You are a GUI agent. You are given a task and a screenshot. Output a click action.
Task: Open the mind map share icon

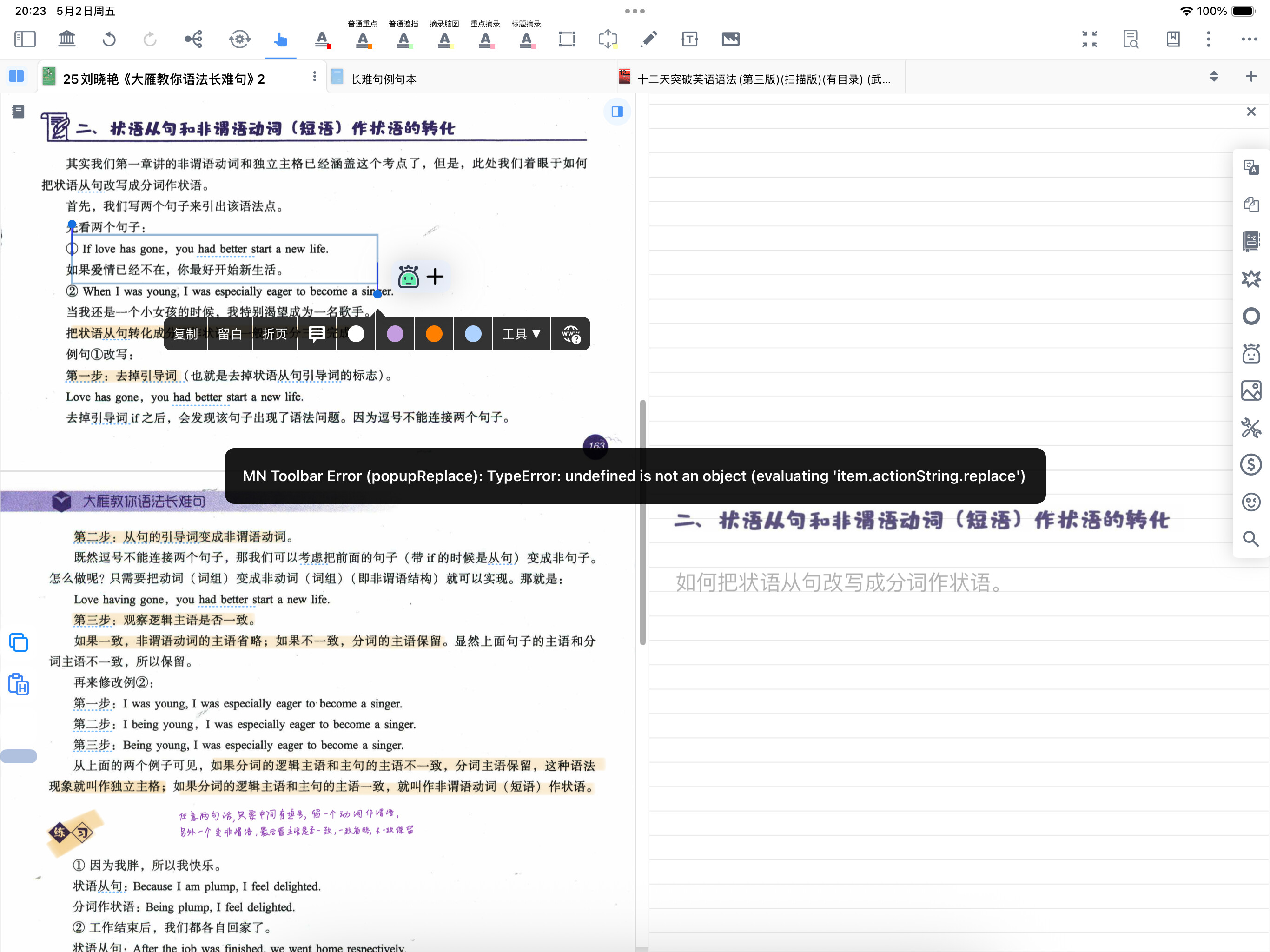point(193,39)
